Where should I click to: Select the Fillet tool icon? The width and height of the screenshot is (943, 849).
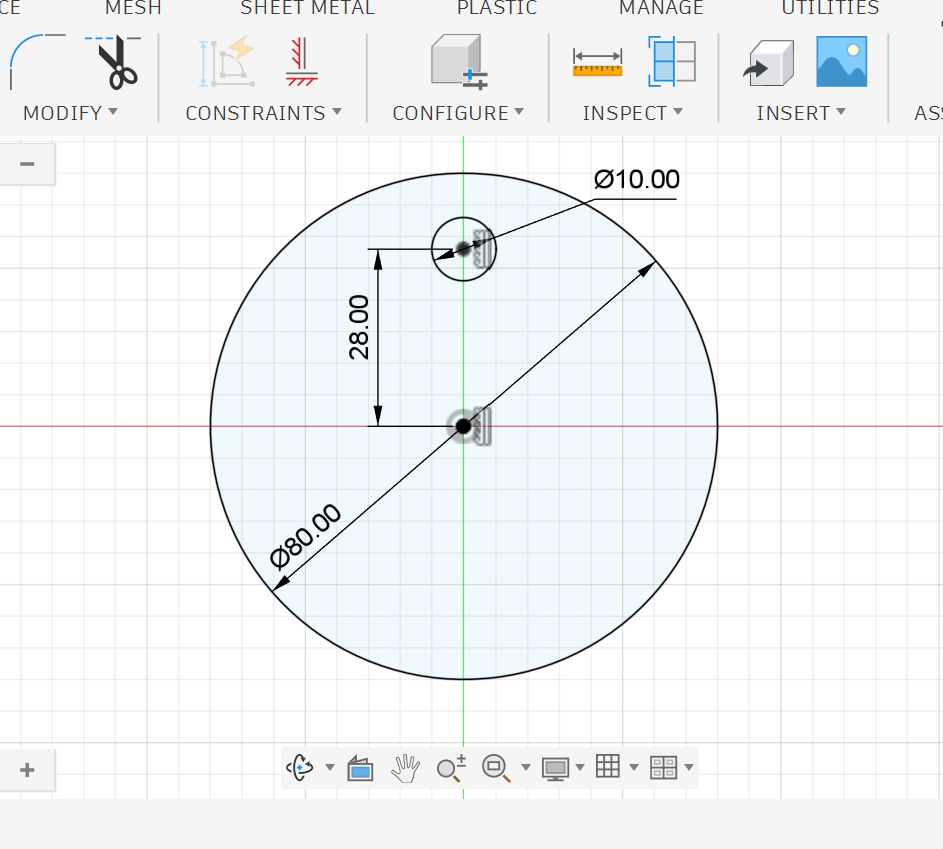pos(36,61)
